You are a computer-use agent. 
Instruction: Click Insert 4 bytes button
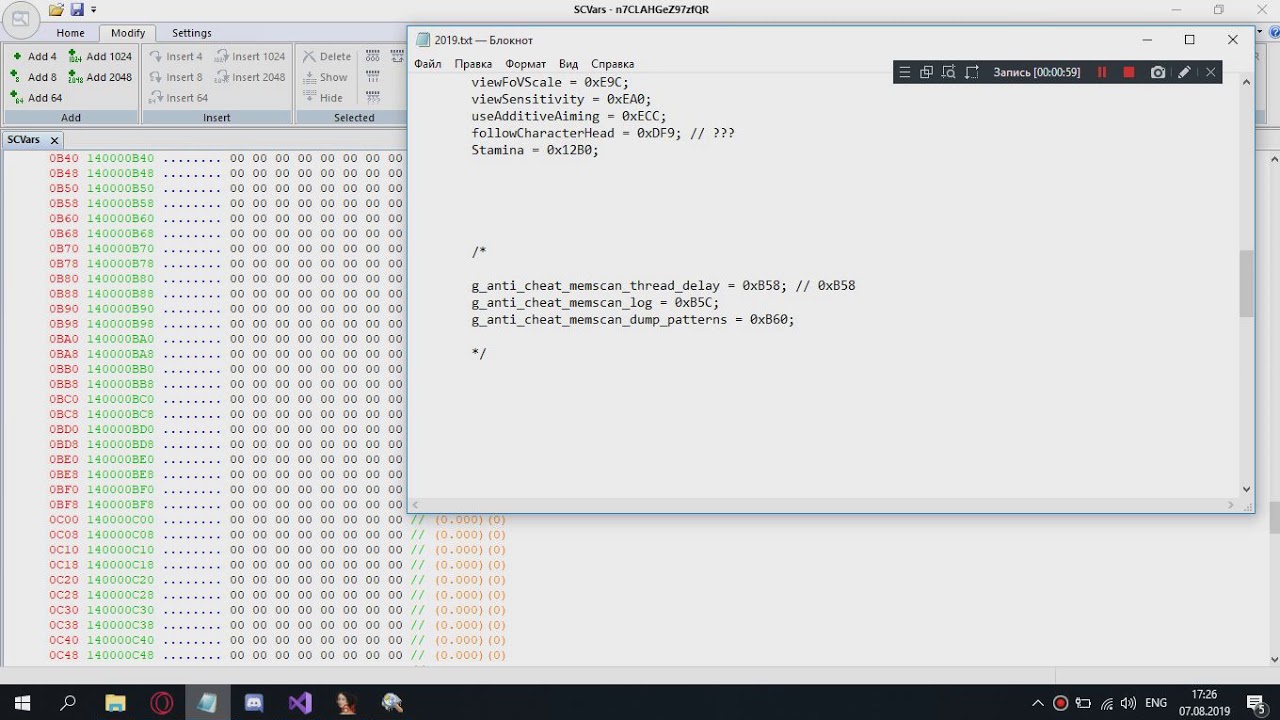(x=176, y=57)
